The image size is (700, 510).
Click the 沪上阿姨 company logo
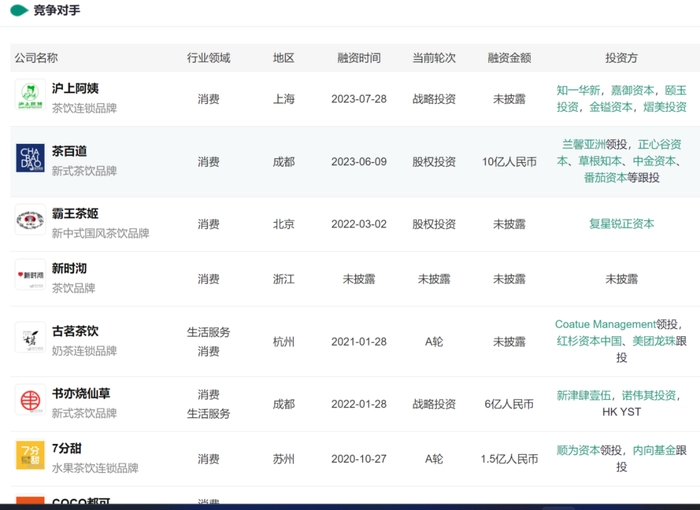click(x=30, y=98)
